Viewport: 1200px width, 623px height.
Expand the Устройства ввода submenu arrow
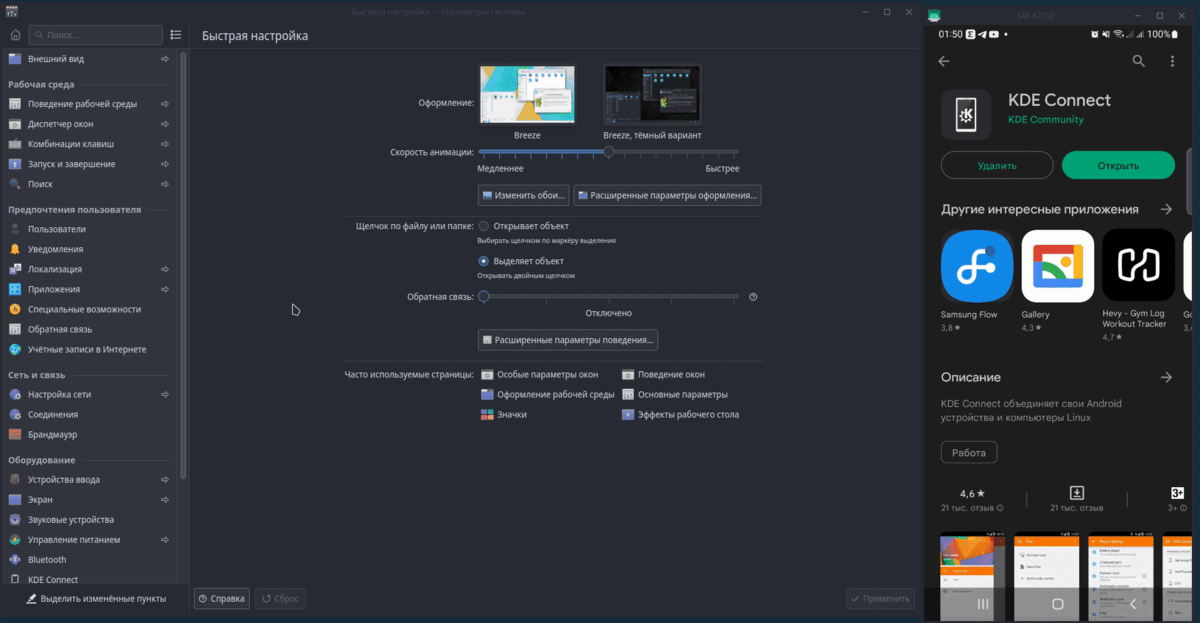coord(165,479)
